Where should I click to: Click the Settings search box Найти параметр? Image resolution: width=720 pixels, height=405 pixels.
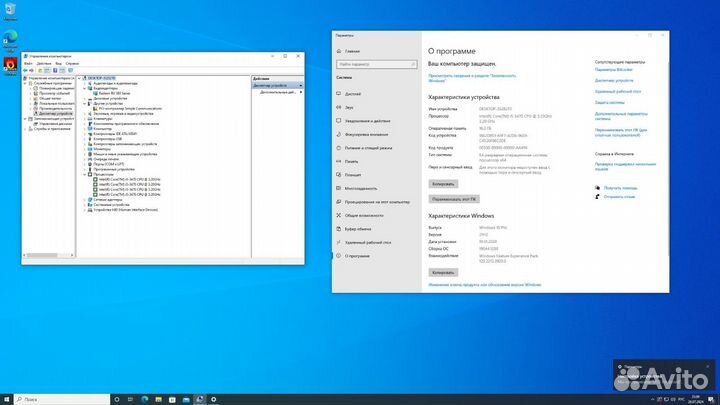click(376, 64)
